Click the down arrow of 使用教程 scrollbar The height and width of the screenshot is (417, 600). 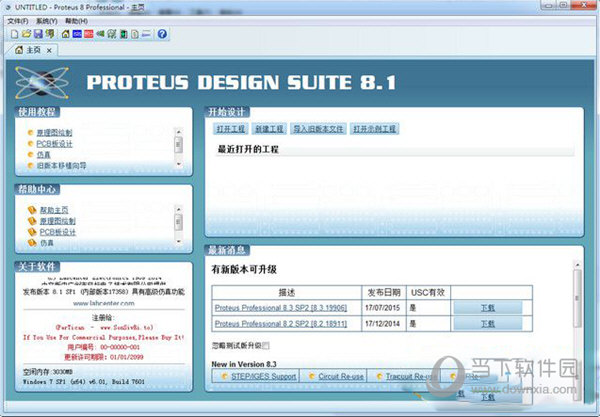[x=178, y=165]
